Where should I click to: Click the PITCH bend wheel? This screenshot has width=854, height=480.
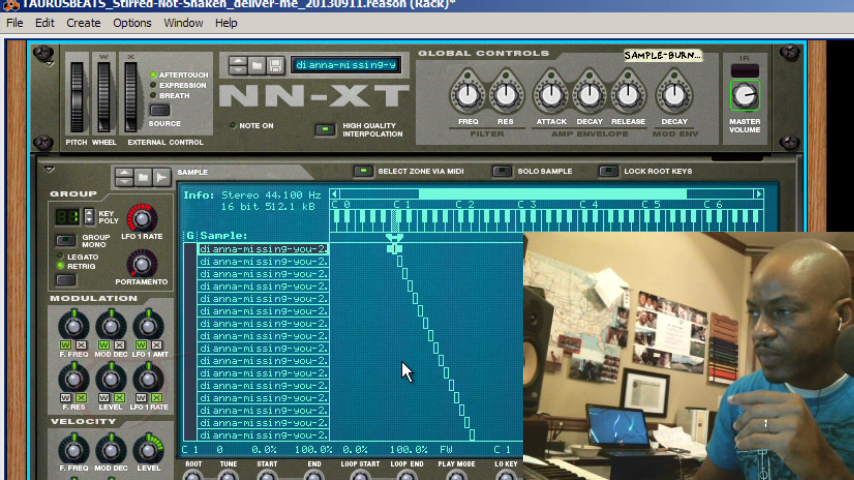tap(77, 96)
